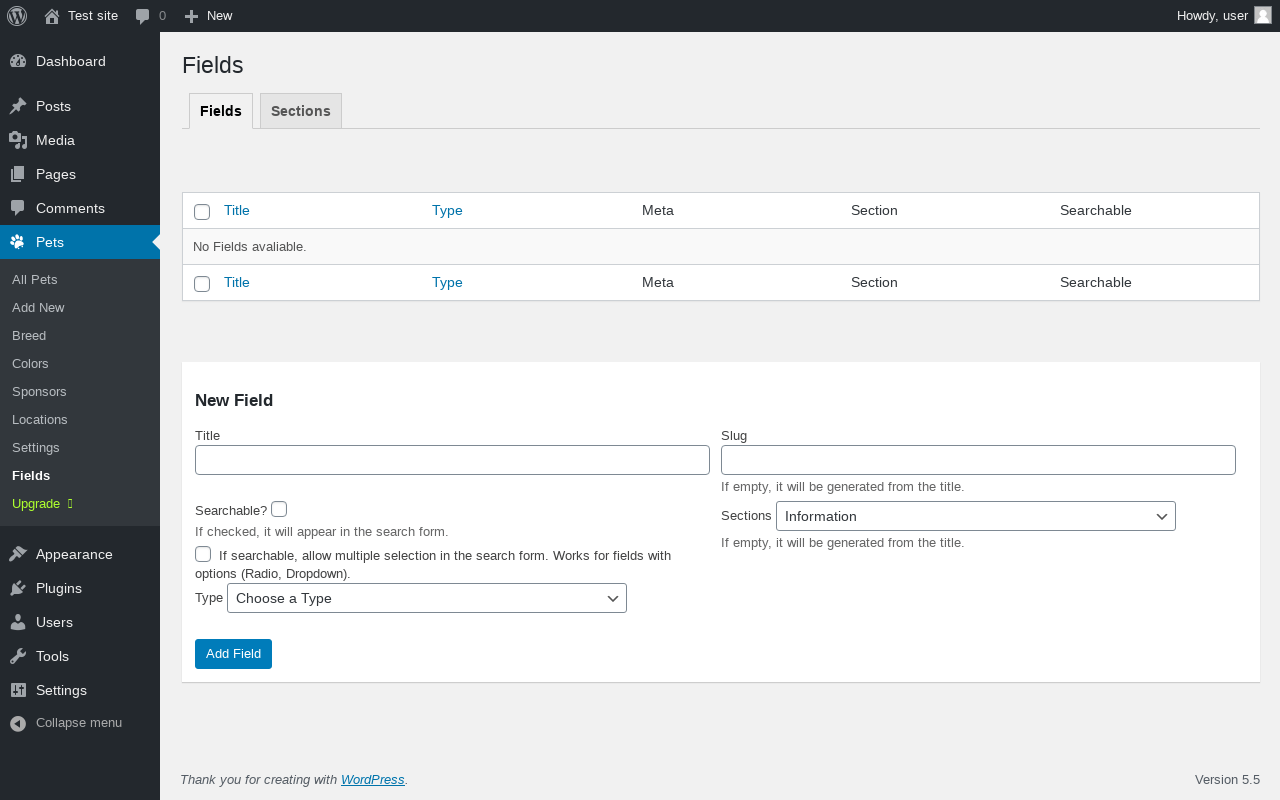The height and width of the screenshot is (800, 1280).
Task: Expand the Sections Information dropdown
Action: [976, 516]
